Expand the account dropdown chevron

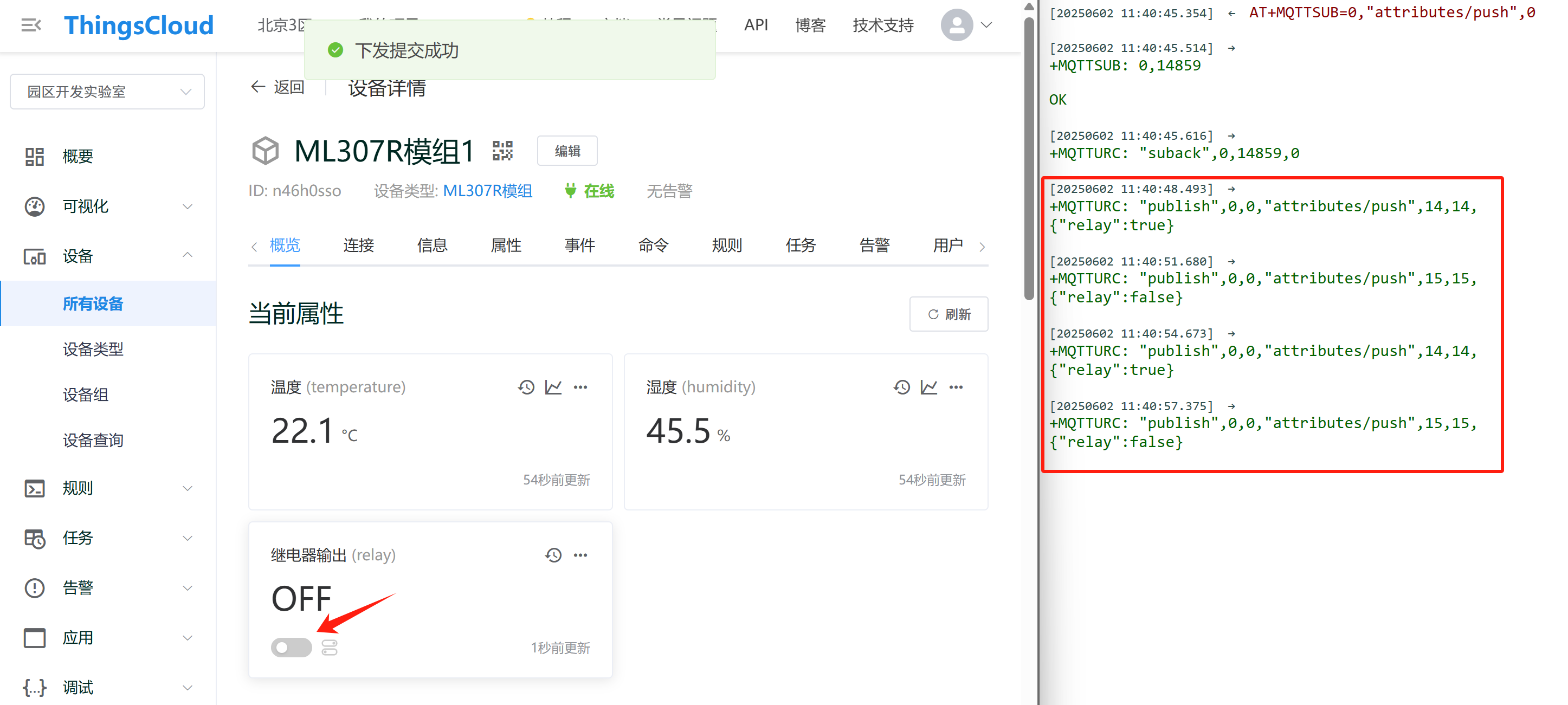986,25
